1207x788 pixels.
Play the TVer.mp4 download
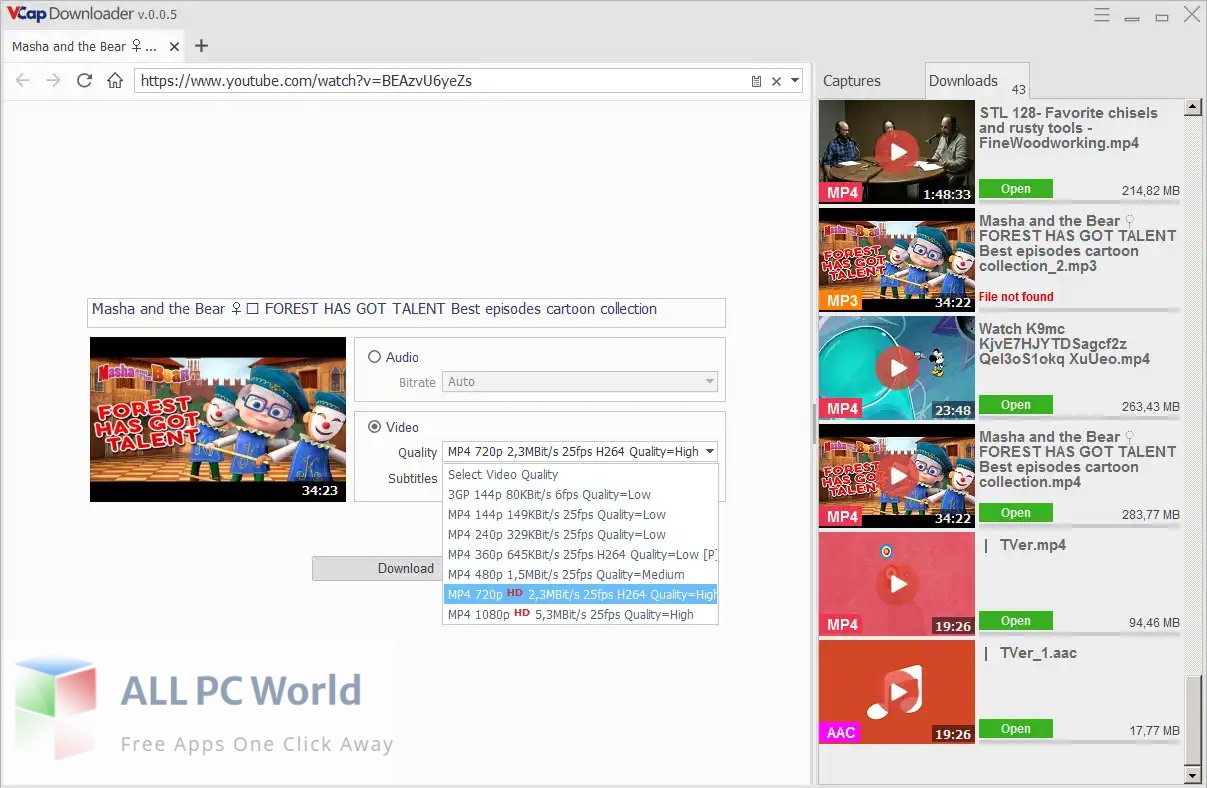pos(897,583)
